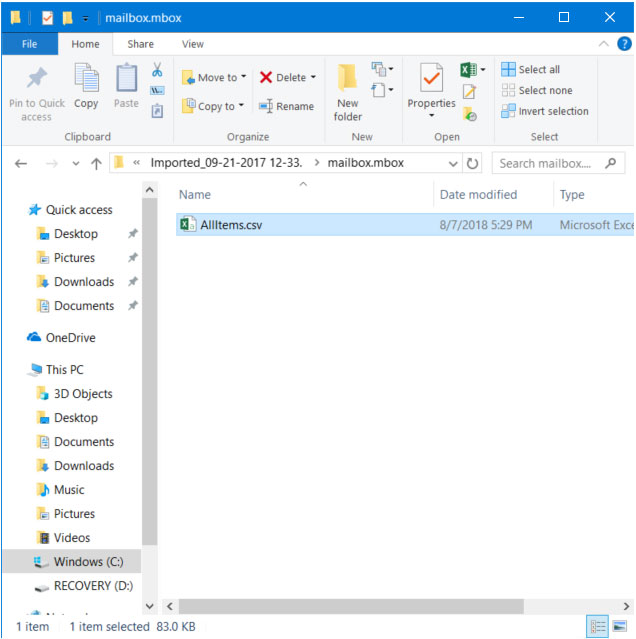Open the Recent locations dropdown arrow
This screenshot has width=636, height=639.
pos(75,164)
